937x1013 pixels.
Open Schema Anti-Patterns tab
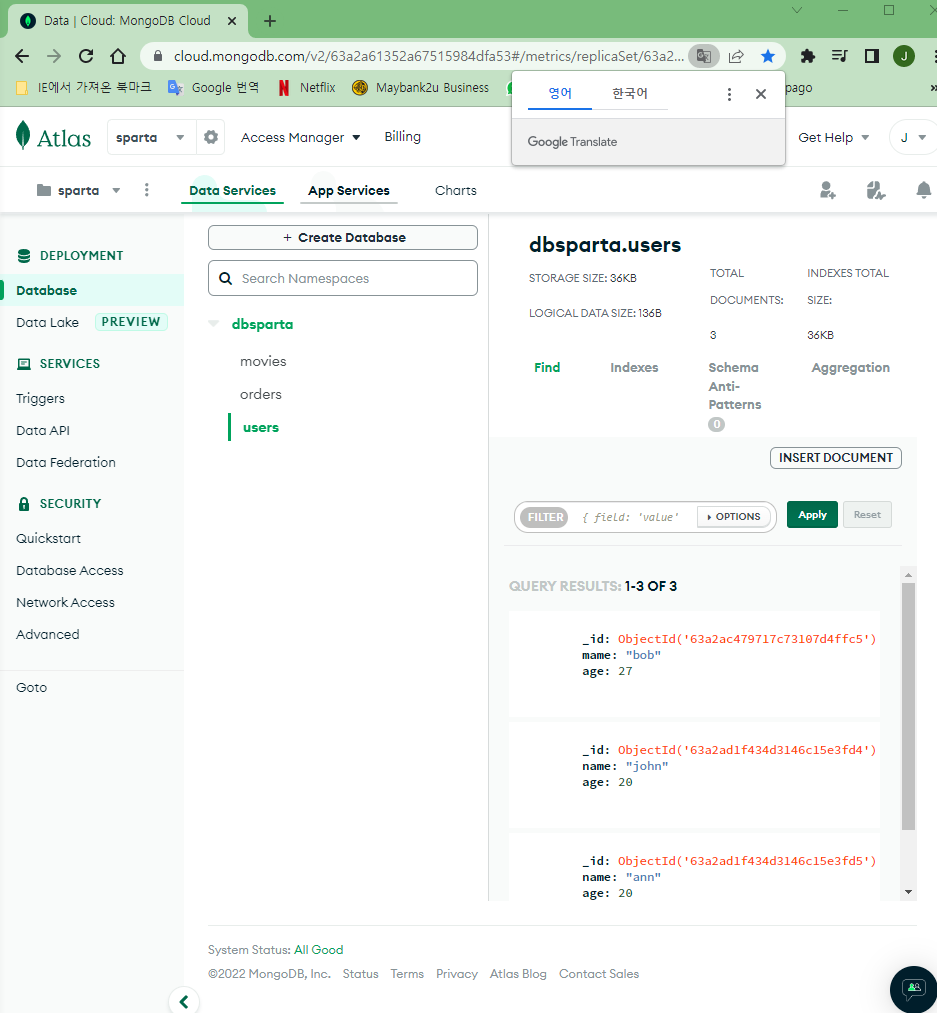[x=735, y=386]
